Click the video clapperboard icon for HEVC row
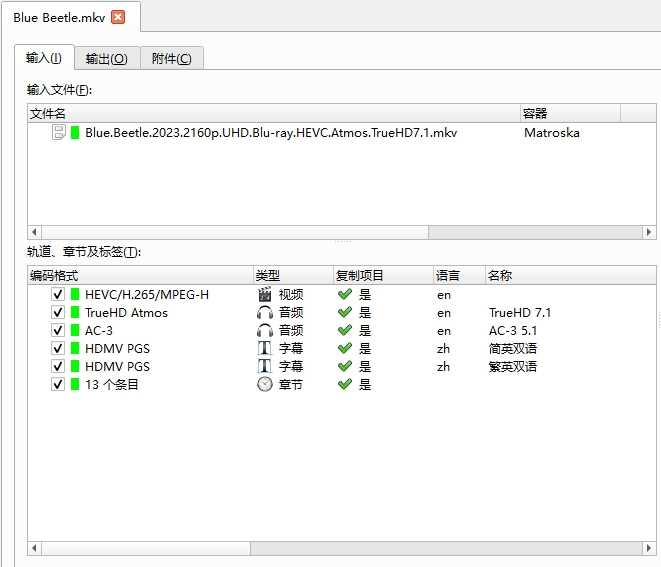Viewport: 661px width, 567px height. pyautogui.click(x=265, y=294)
